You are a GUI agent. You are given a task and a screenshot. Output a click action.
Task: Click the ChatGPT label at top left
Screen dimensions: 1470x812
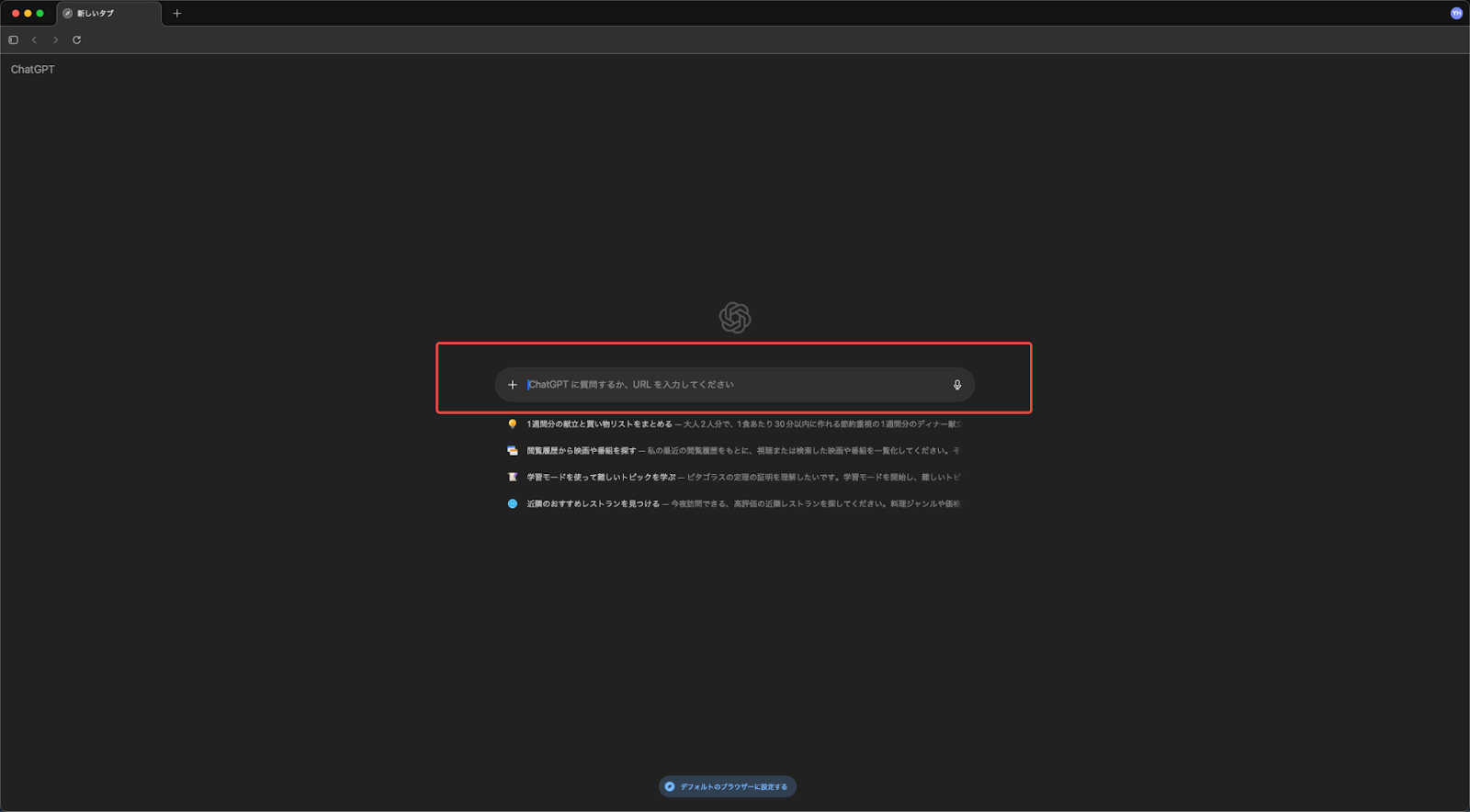(32, 70)
